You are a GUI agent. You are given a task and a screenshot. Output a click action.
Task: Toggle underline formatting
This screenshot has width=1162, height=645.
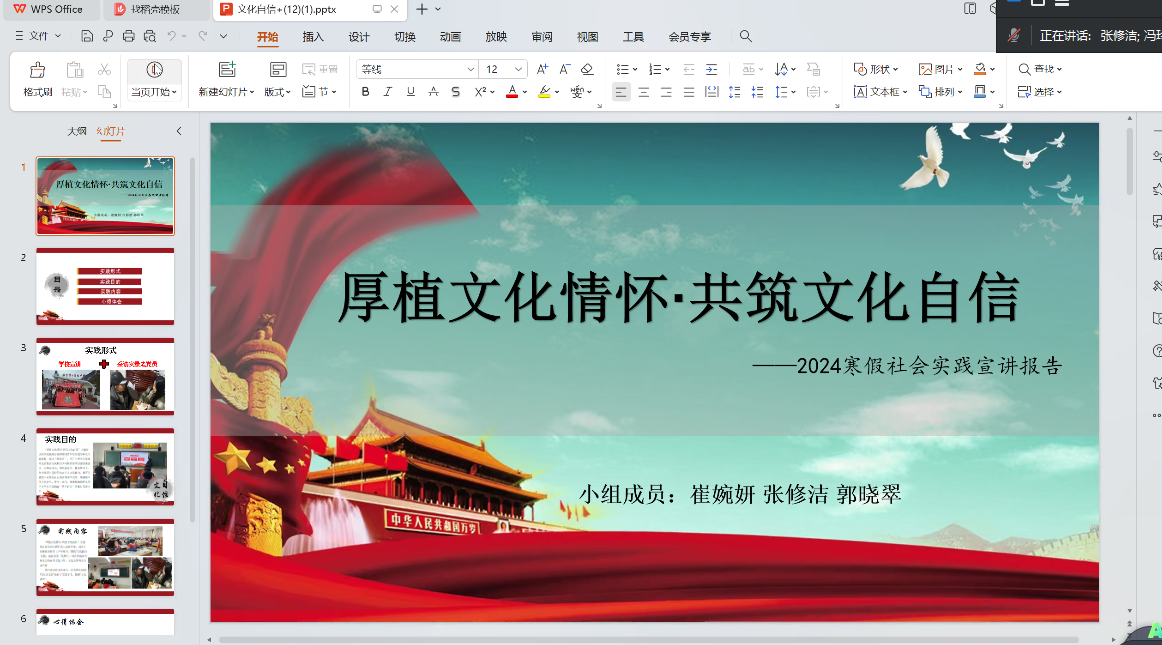coord(411,92)
